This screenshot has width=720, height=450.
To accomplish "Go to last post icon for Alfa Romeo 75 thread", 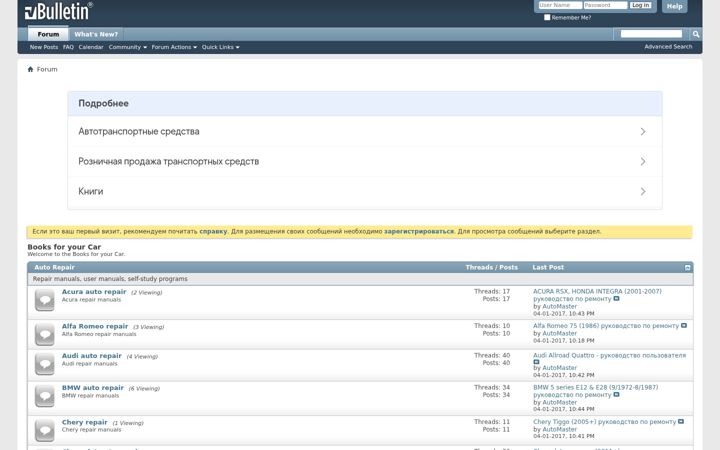I will (684, 326).
